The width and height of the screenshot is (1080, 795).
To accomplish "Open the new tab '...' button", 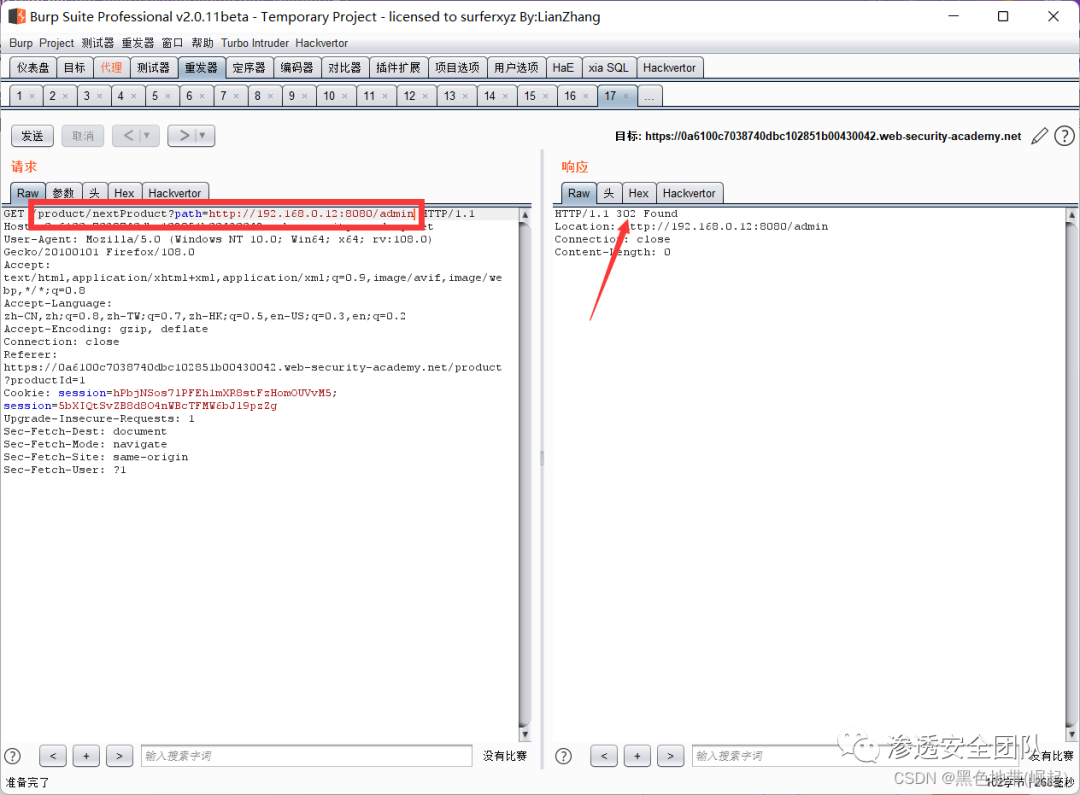I will pos(650,96).
